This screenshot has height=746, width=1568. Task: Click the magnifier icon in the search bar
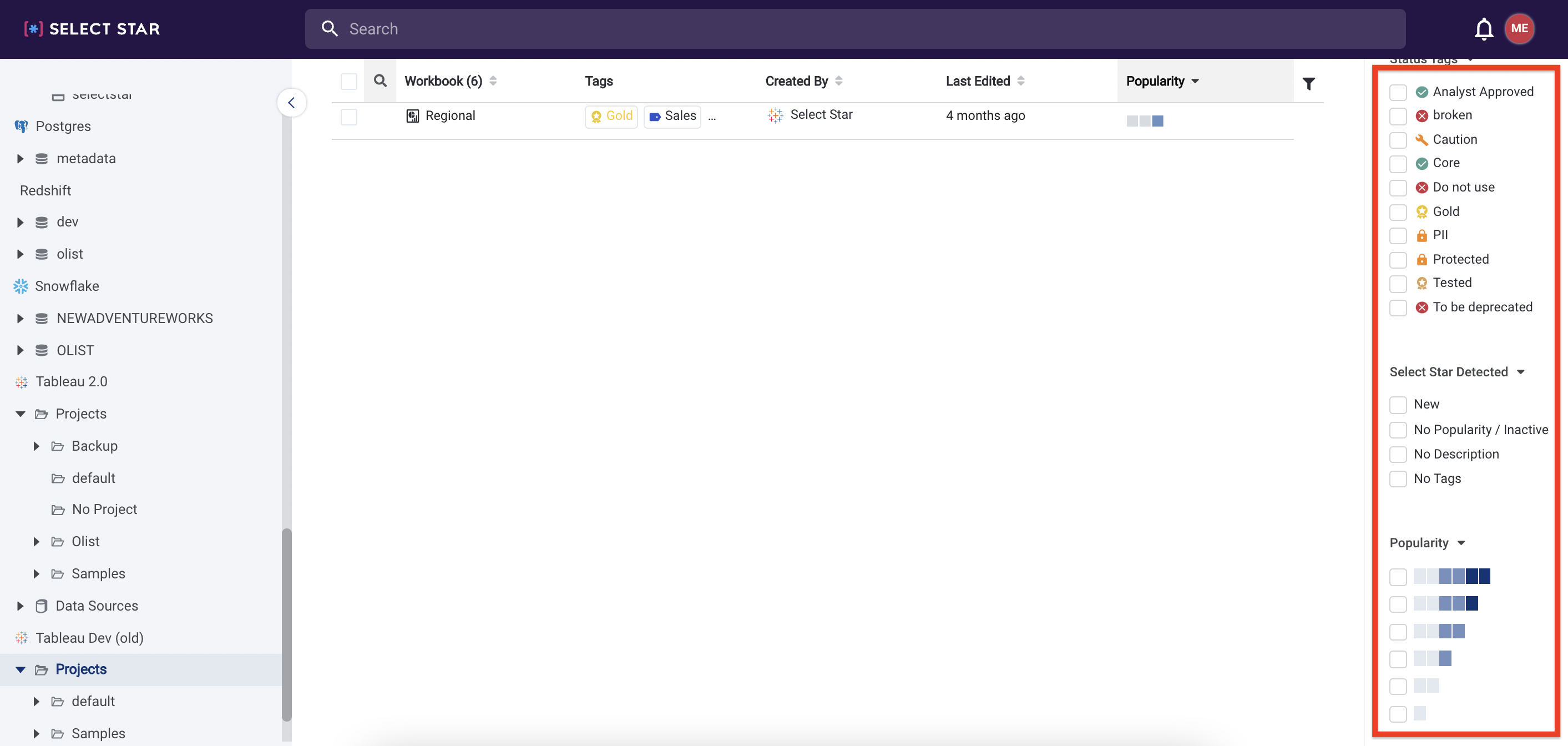tap(330, 28)
